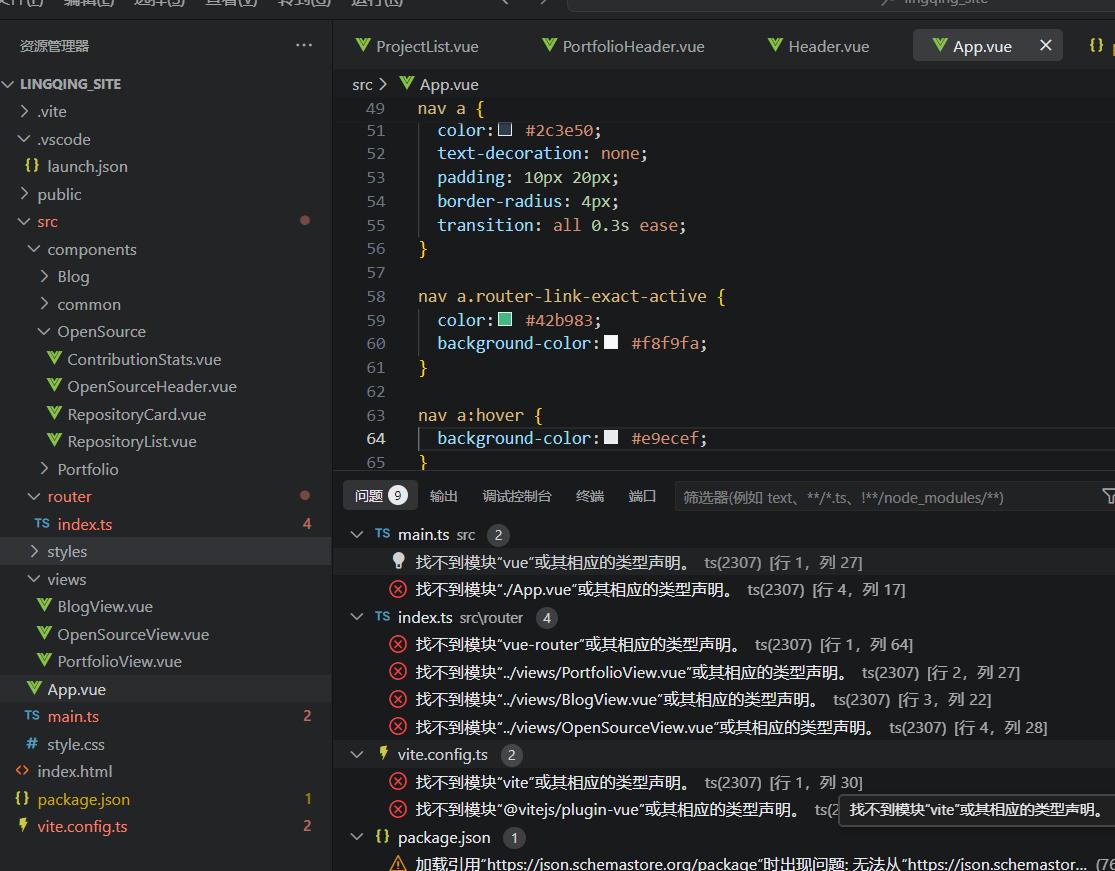
Task: Close the App.vue editor tab
Action: click(1046, 46)
